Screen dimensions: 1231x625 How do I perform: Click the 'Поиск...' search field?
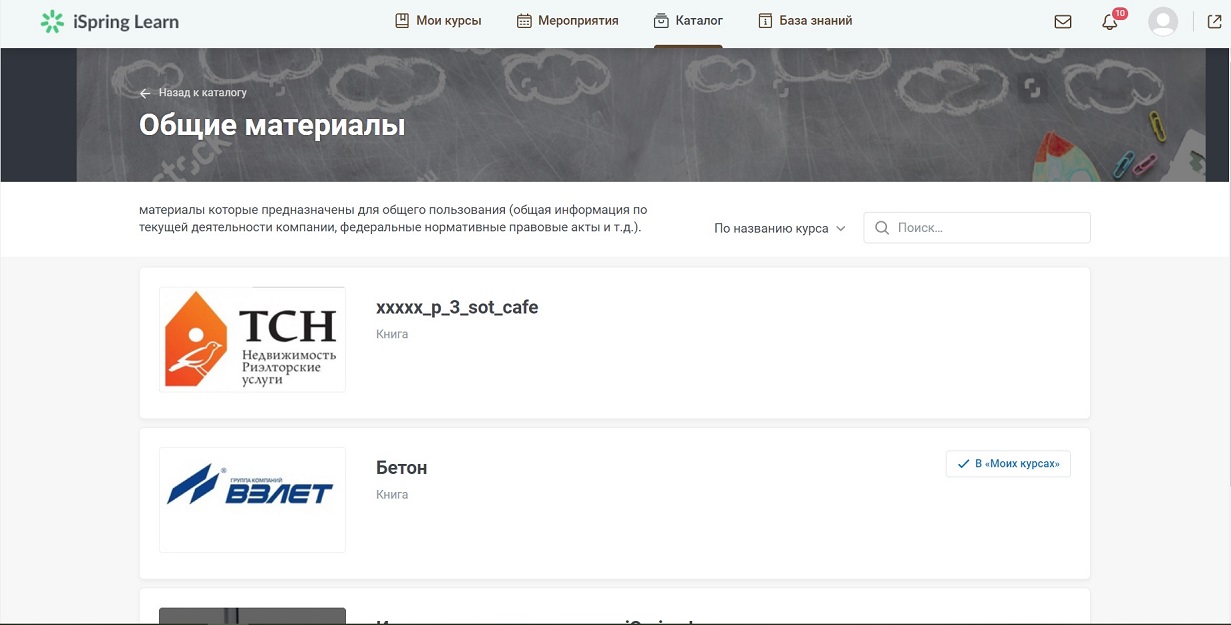[977, 228]
